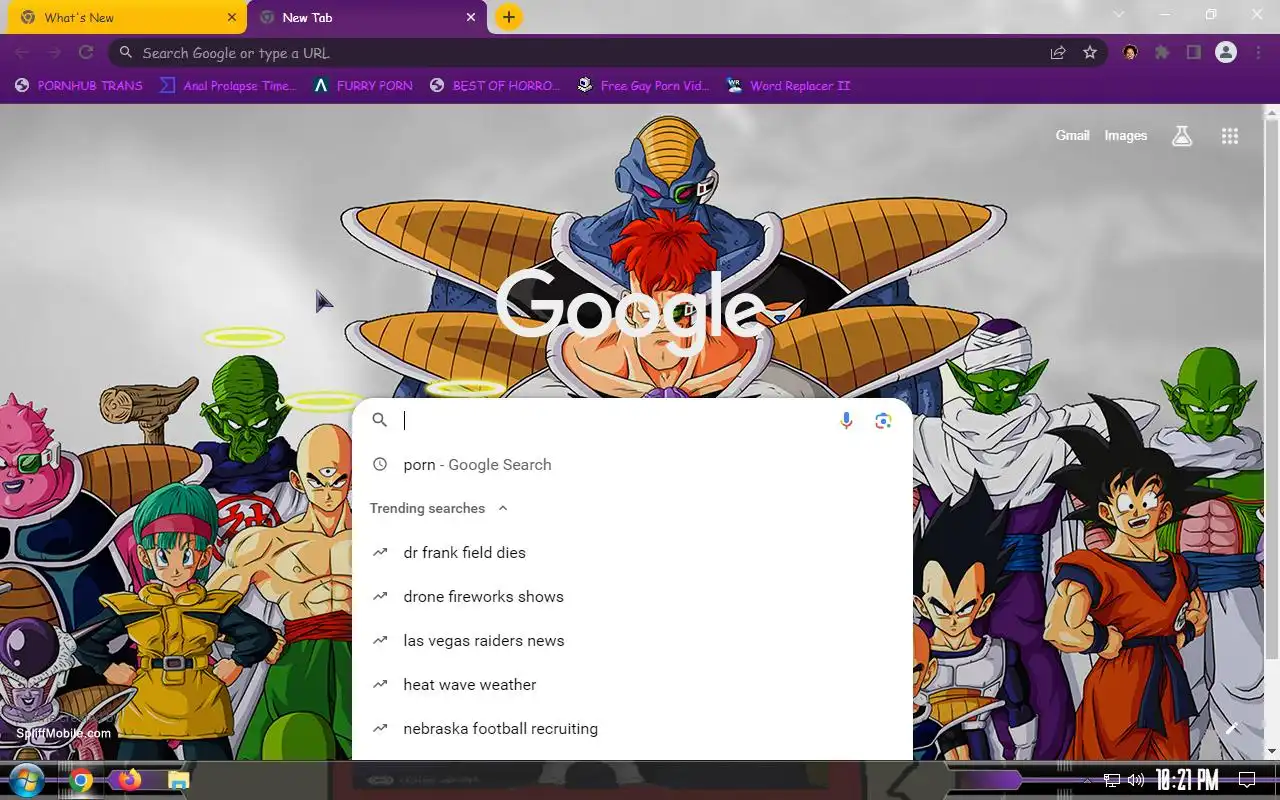Select "nebraska football recruiting" suggestion
The image size is (1280, 800).
(632, 729)
